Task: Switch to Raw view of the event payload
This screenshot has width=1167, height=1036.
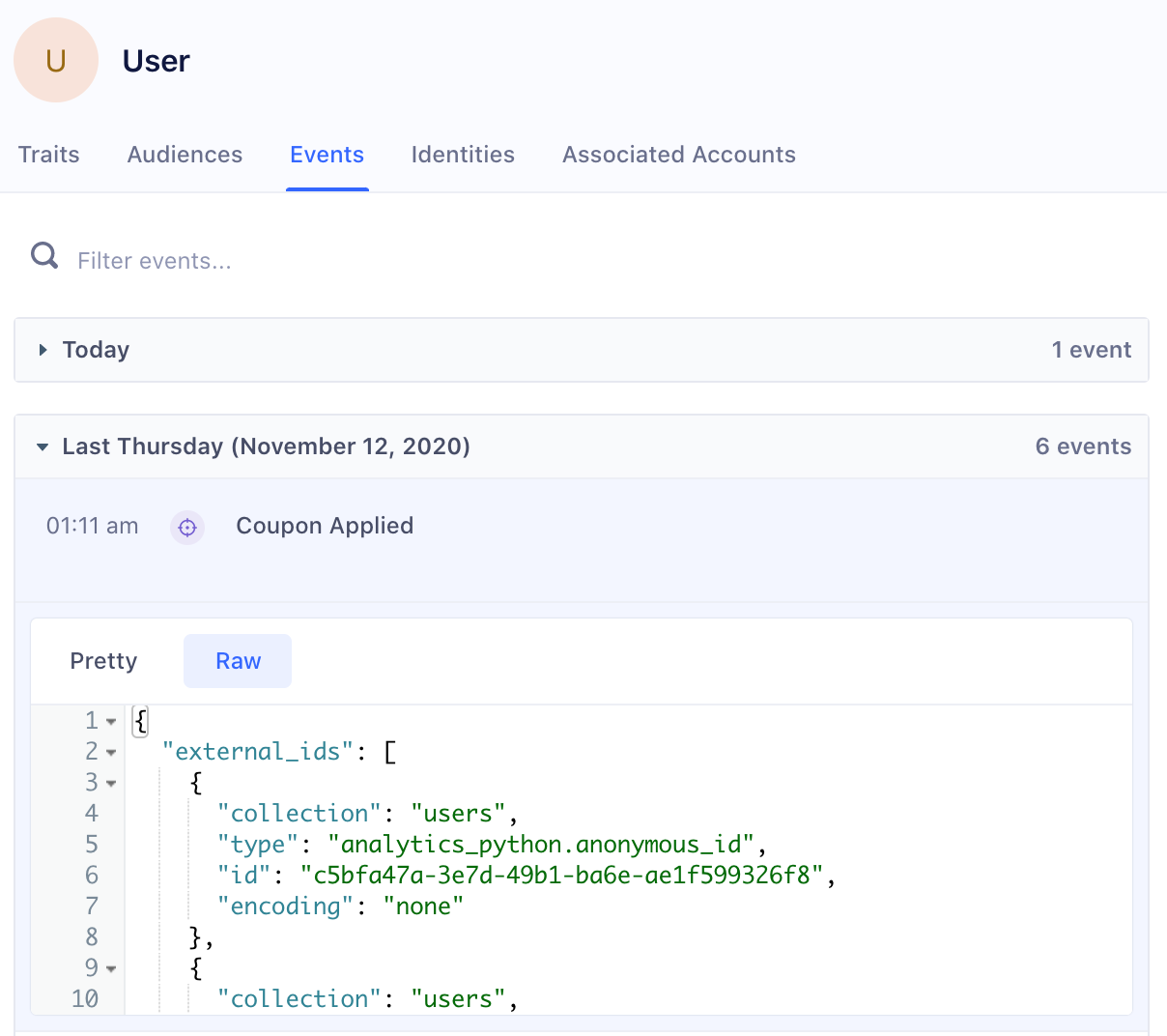Action: tap(237, 660)
